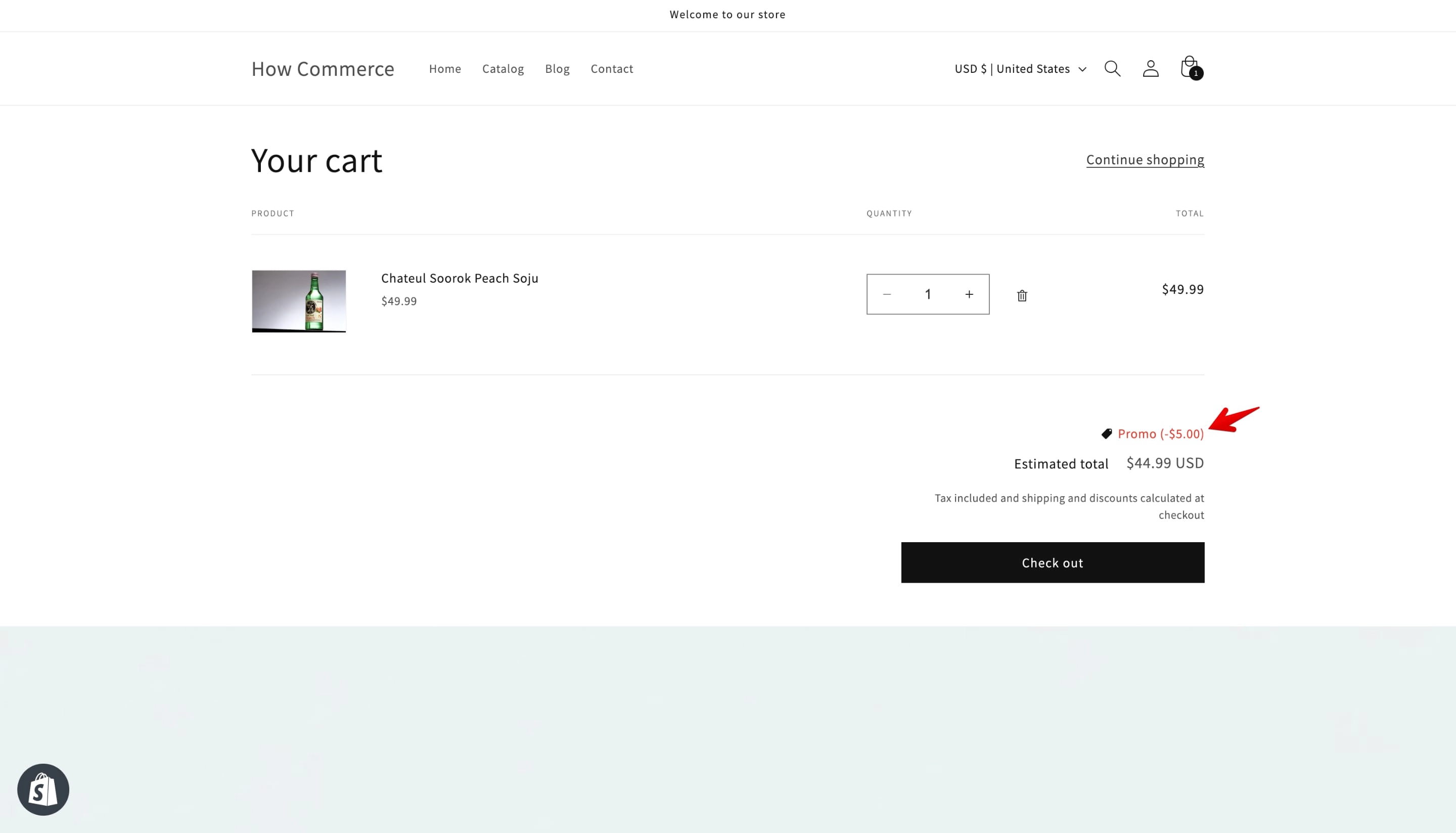
Task: Click the line total $49.99 in TOTAL column
Action: tap(1182, 289)
